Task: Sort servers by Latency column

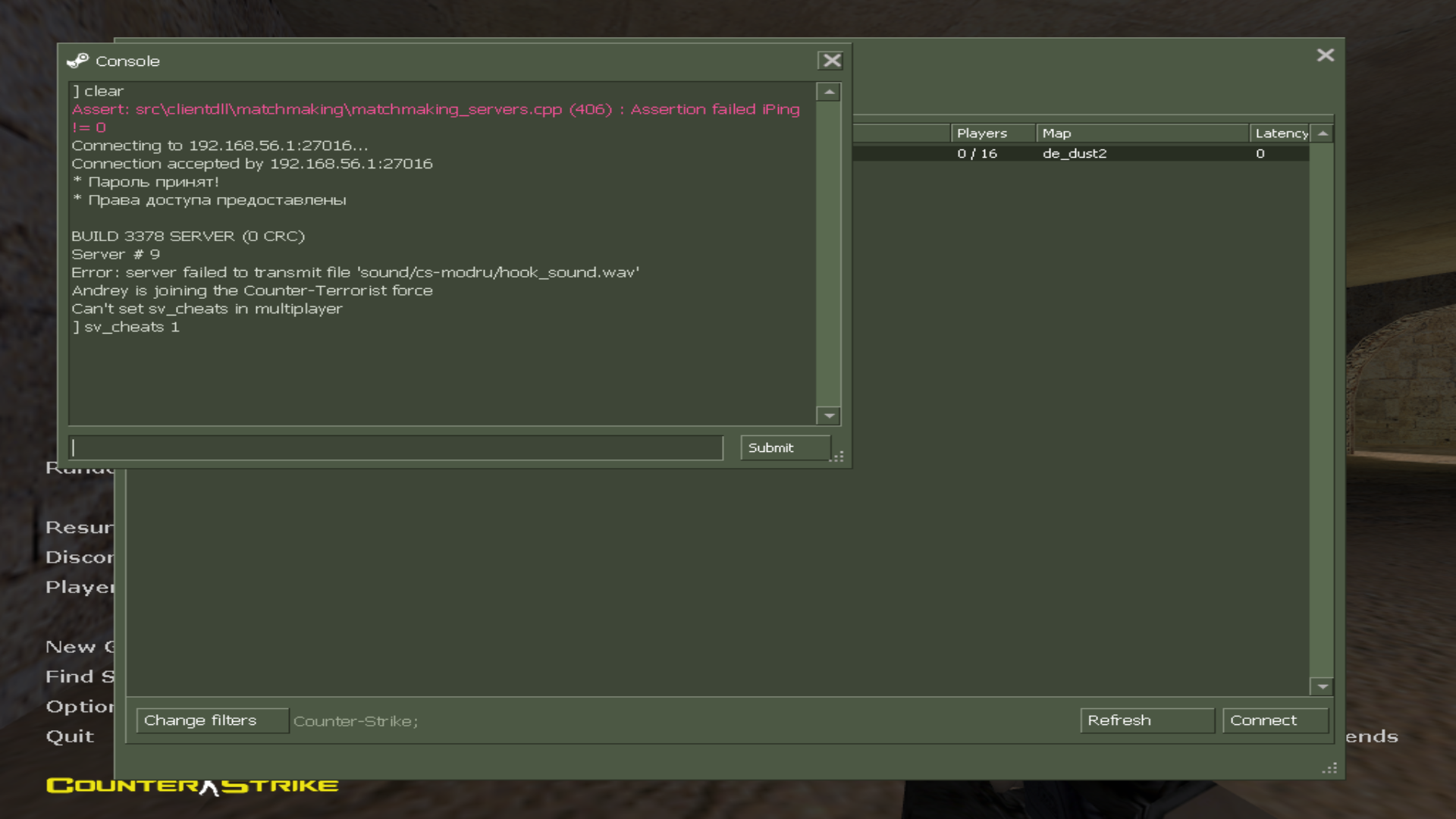Action: point(1280,133)
